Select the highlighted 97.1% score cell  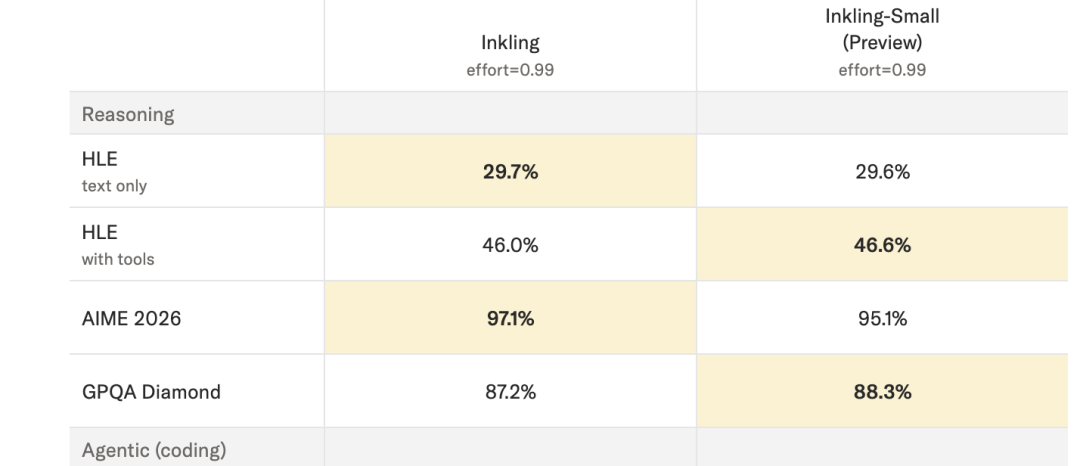coord(510,318)
